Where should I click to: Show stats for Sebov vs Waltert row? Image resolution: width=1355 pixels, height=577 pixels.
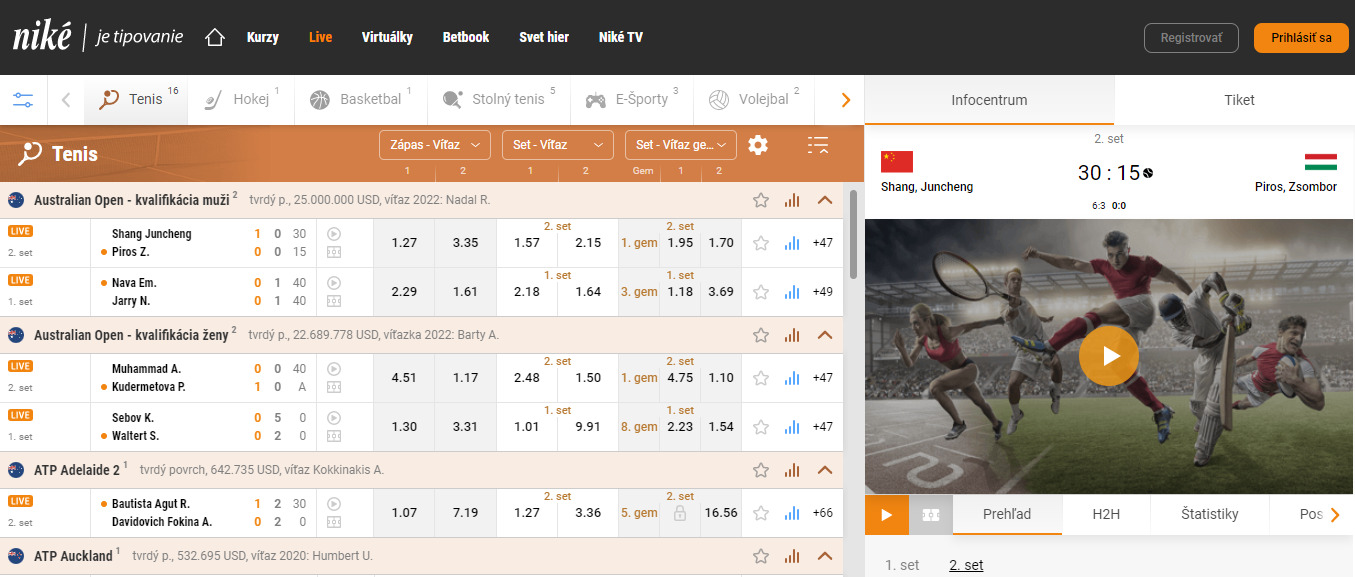point(792,427)
